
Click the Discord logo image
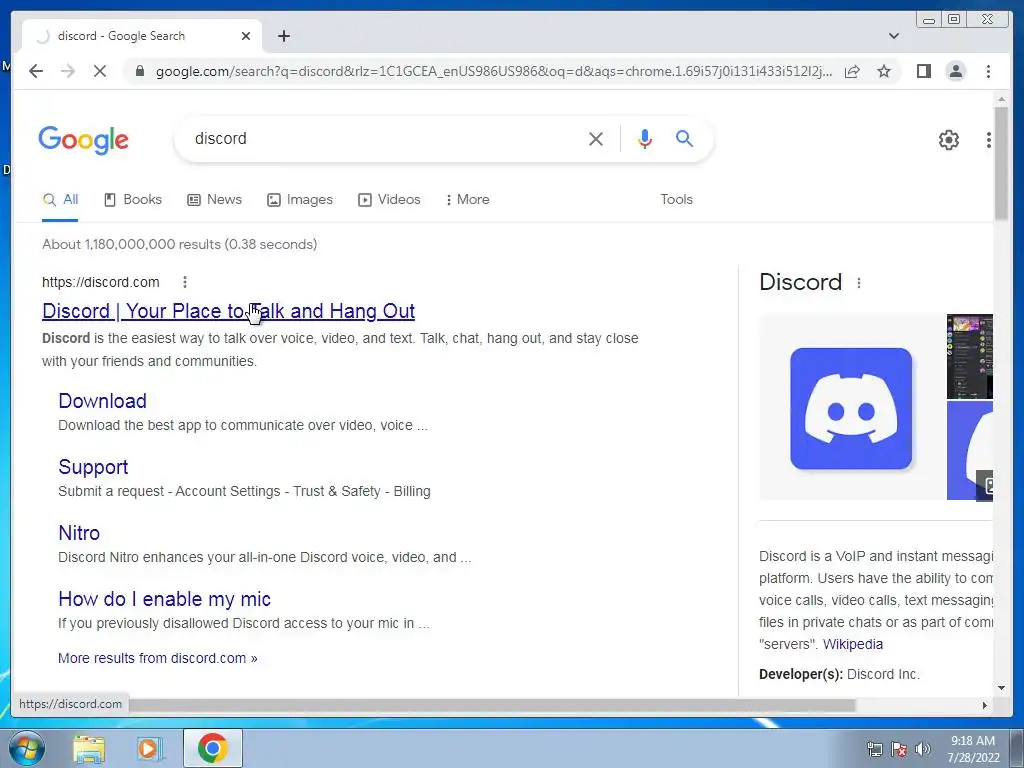coord(850,408)
